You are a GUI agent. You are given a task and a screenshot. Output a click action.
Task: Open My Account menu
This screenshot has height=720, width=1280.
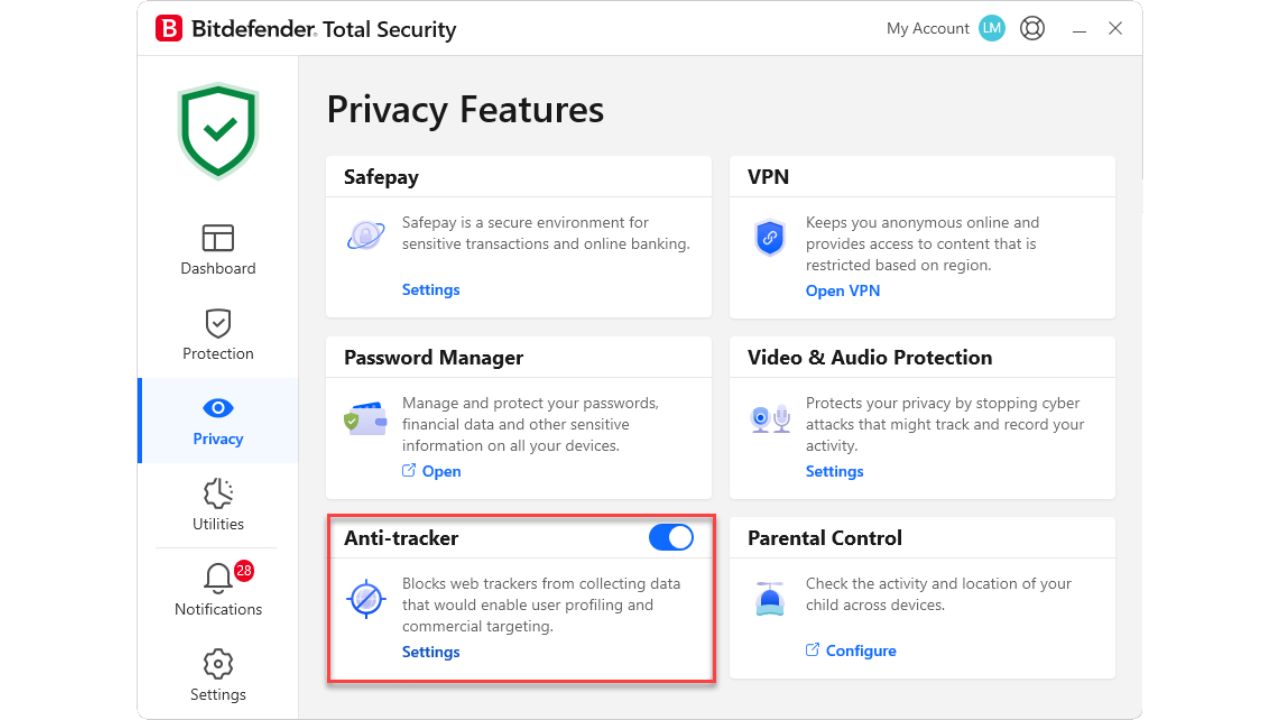[930, 28]
